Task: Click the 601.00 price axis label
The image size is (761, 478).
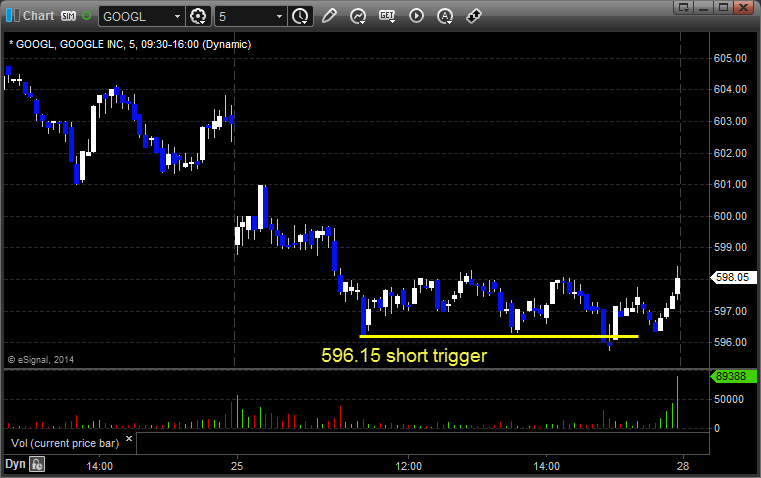Action: pos(730,184)
